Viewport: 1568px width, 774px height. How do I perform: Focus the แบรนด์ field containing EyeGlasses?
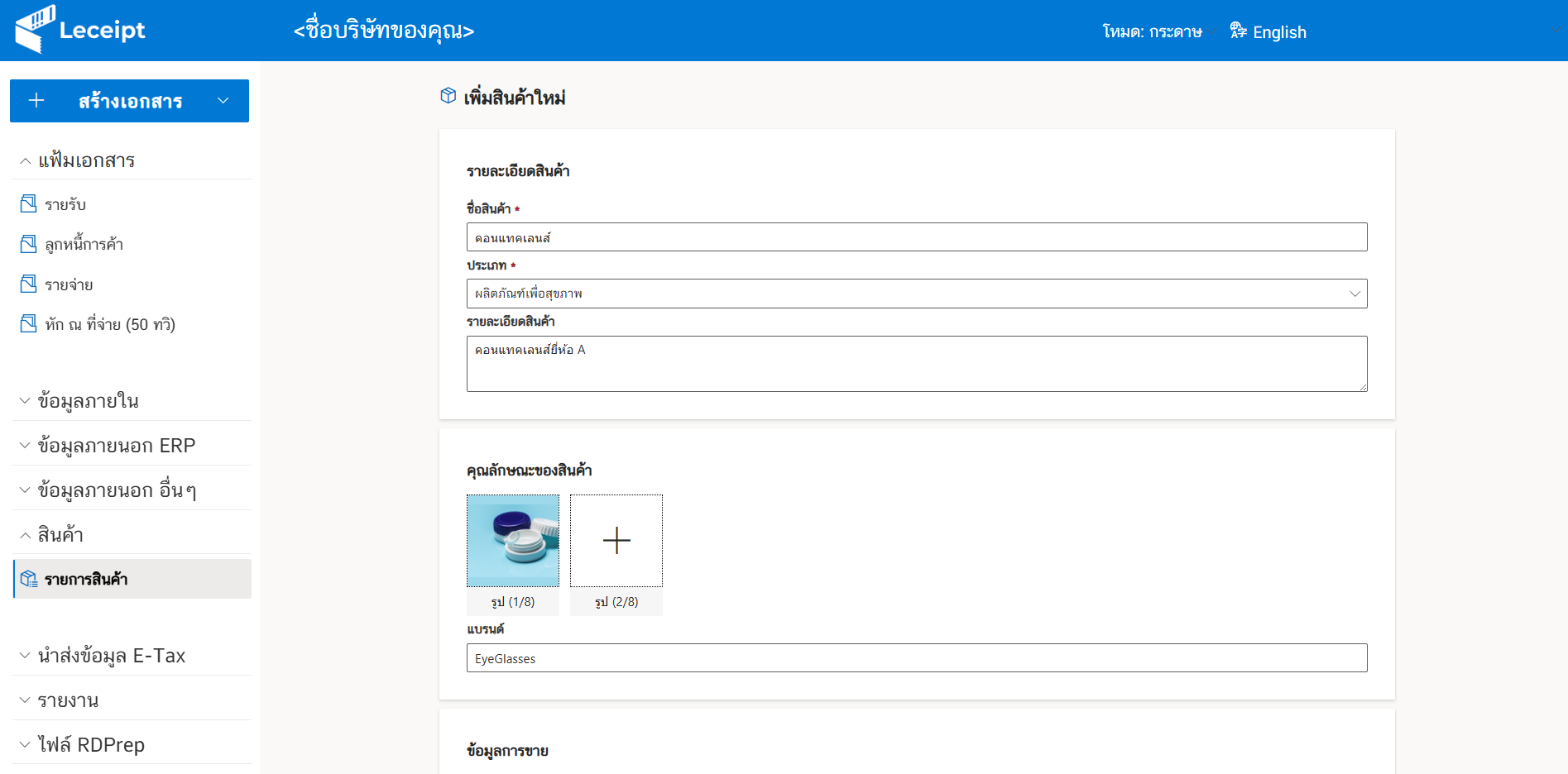[917, 658]
